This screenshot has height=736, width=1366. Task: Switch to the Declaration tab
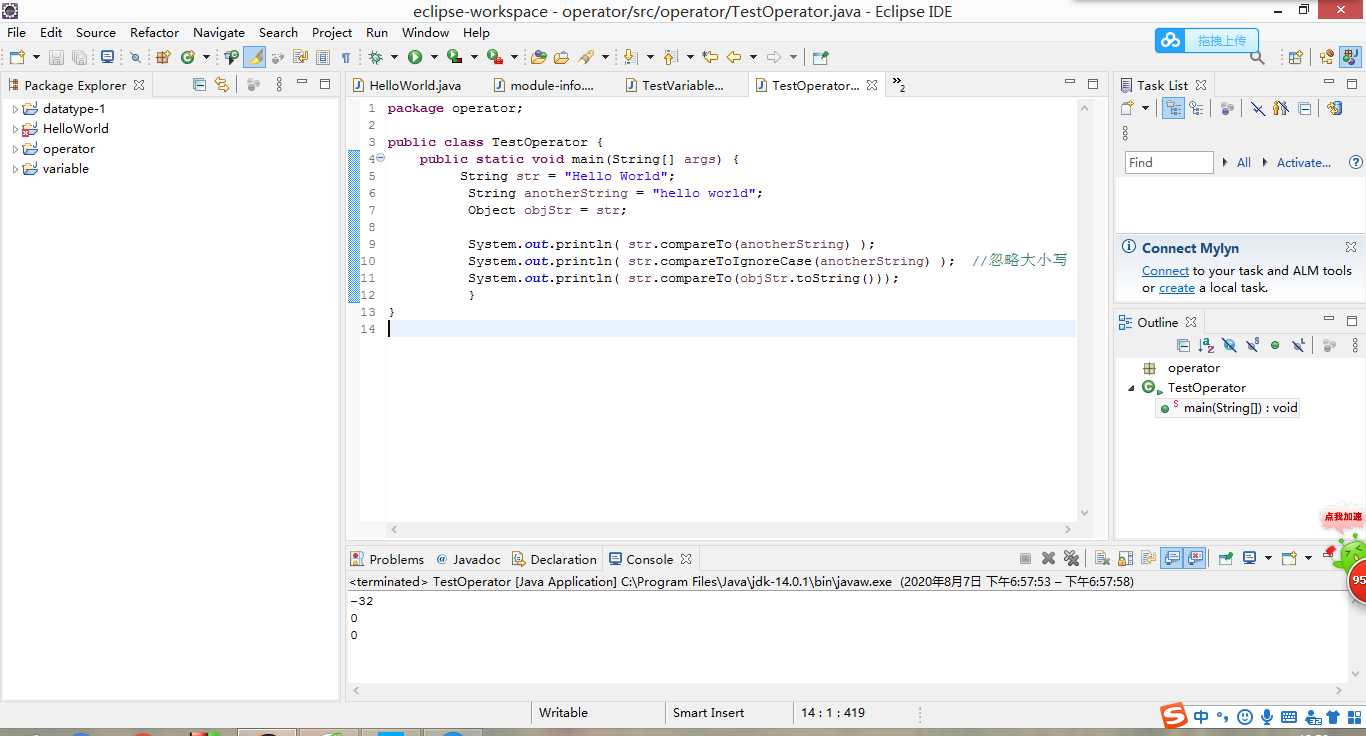click(x=554, y=559)
